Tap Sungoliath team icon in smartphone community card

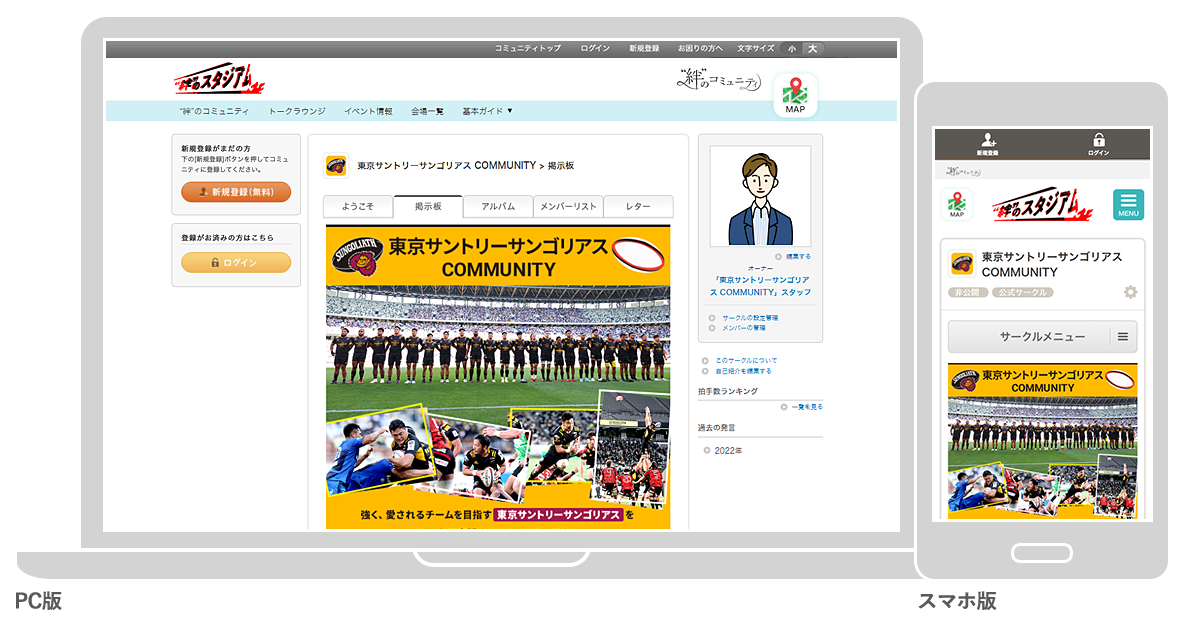pyautogui.click(x=962, y=263)
